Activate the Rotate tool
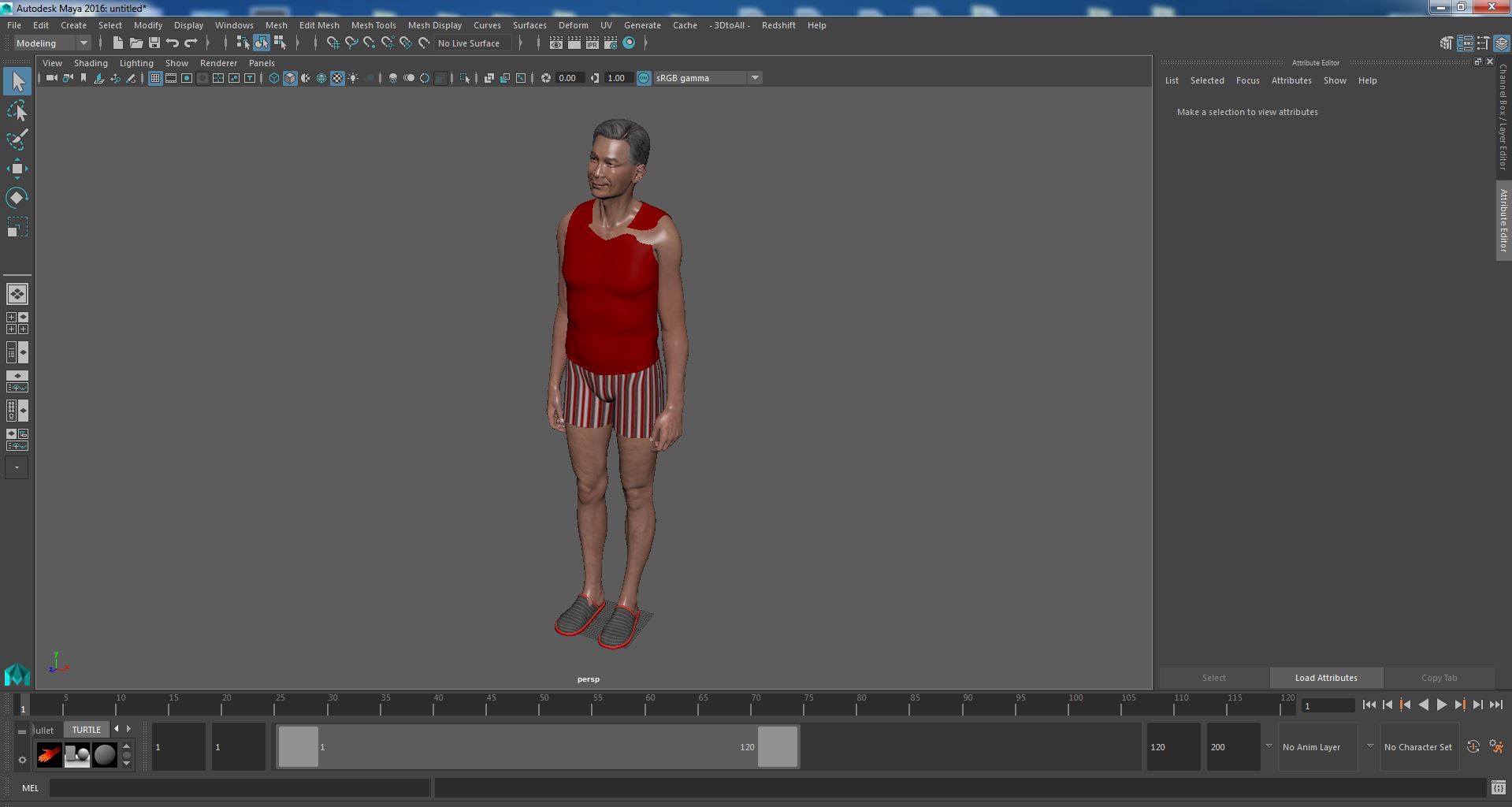1512x807 pixels. 17,198
